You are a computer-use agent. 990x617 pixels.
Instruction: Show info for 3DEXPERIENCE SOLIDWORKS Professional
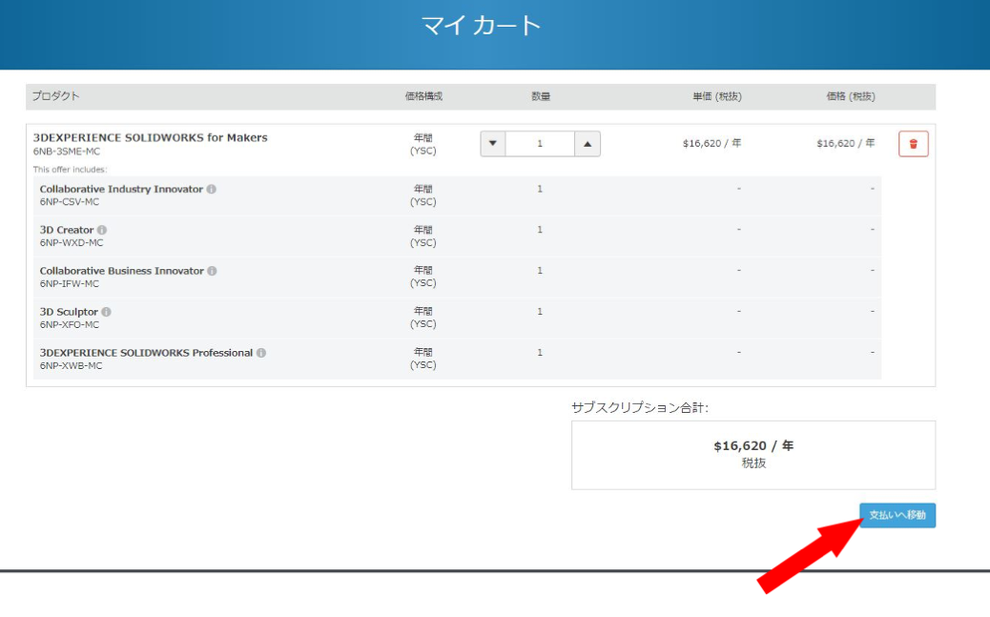pos(261,353)
